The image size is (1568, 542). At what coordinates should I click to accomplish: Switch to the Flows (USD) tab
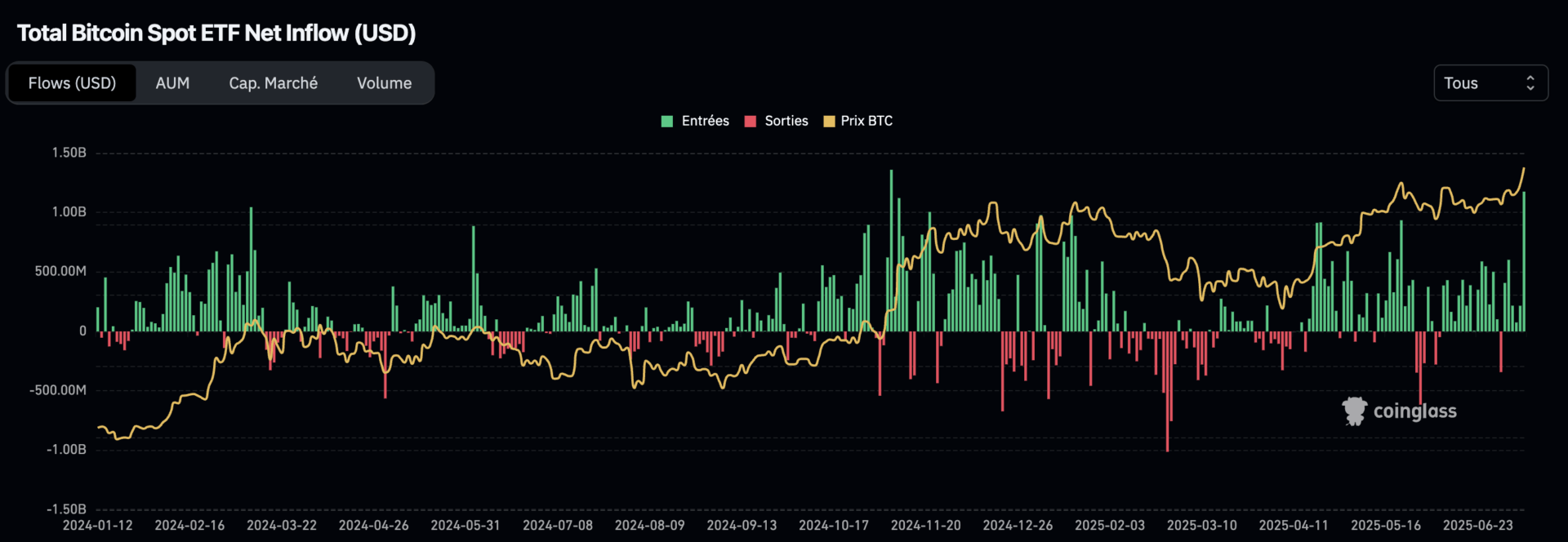72,83
